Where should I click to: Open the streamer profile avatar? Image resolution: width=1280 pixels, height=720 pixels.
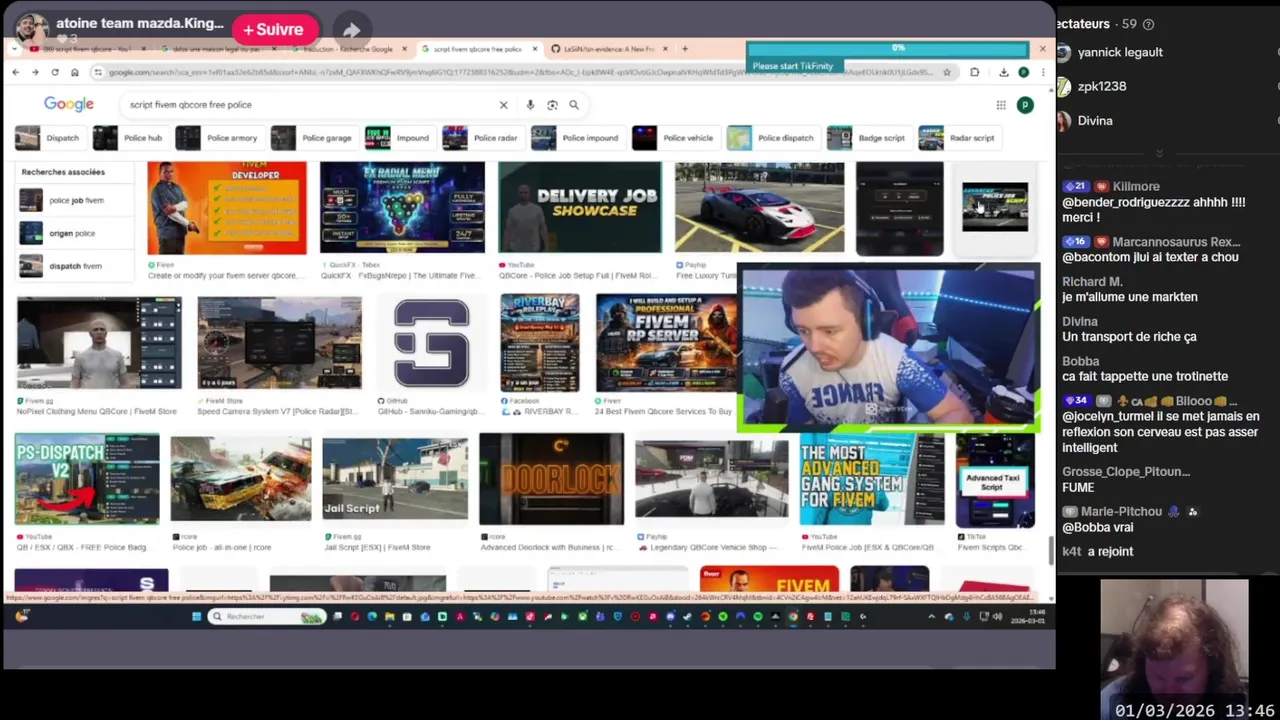point(31,28)
